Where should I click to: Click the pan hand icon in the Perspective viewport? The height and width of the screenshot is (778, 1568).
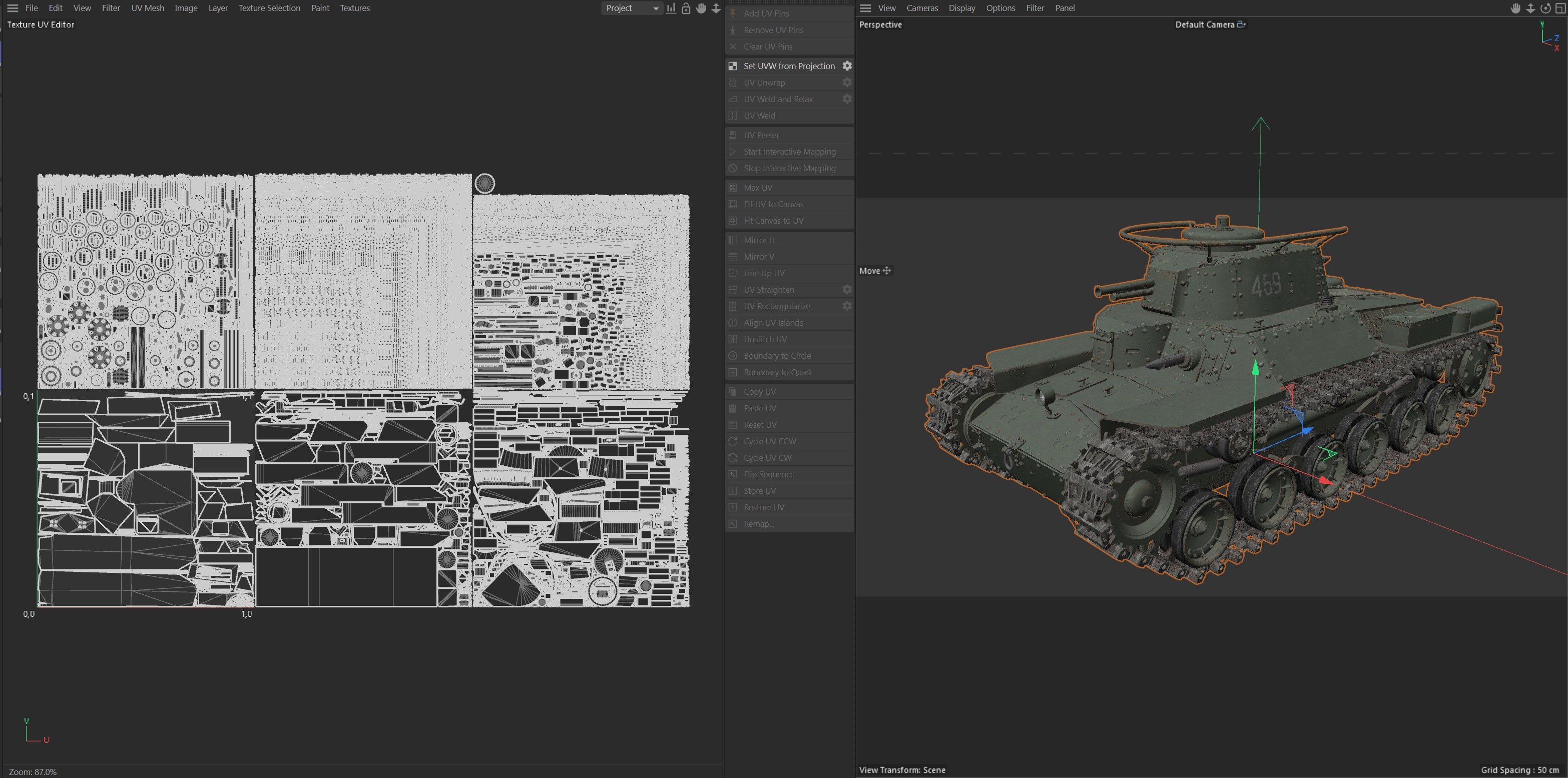1515,8
